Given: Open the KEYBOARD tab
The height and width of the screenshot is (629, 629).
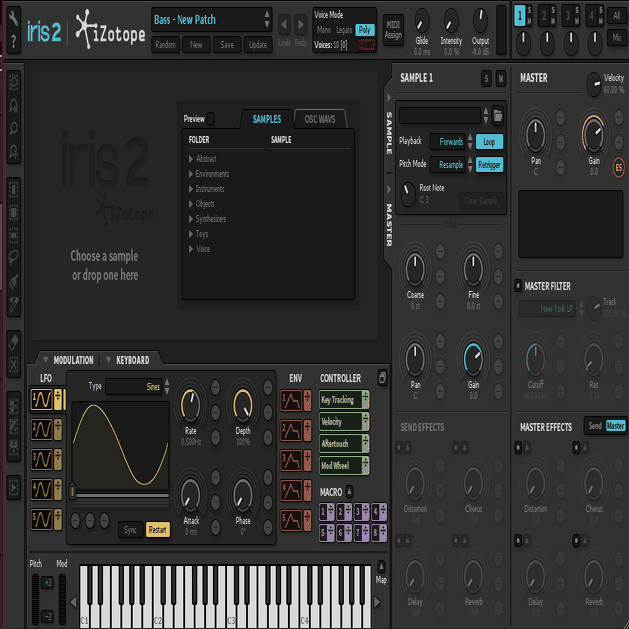Looking at the screenshot, I should tap(133, 360).
